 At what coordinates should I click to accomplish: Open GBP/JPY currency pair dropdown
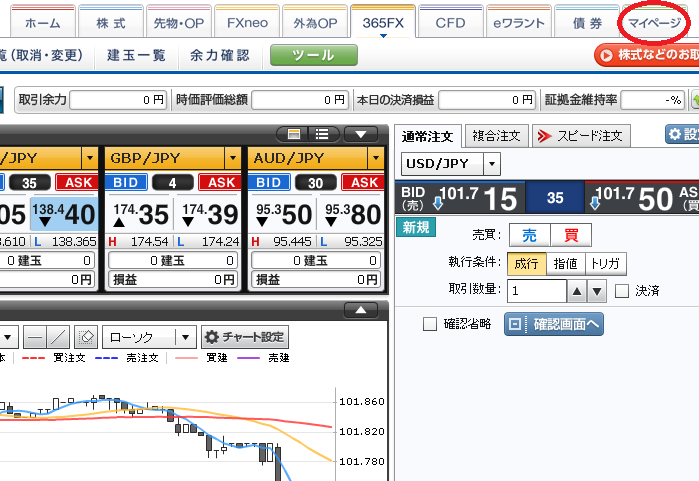232,158
